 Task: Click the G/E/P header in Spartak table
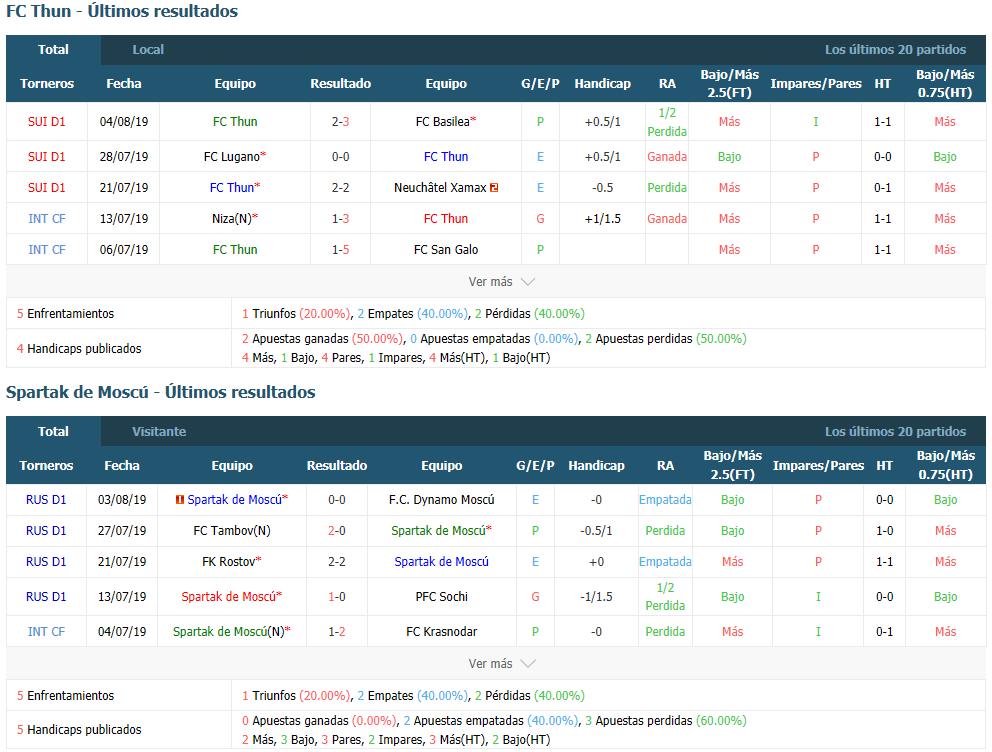(x=535, y=465)
